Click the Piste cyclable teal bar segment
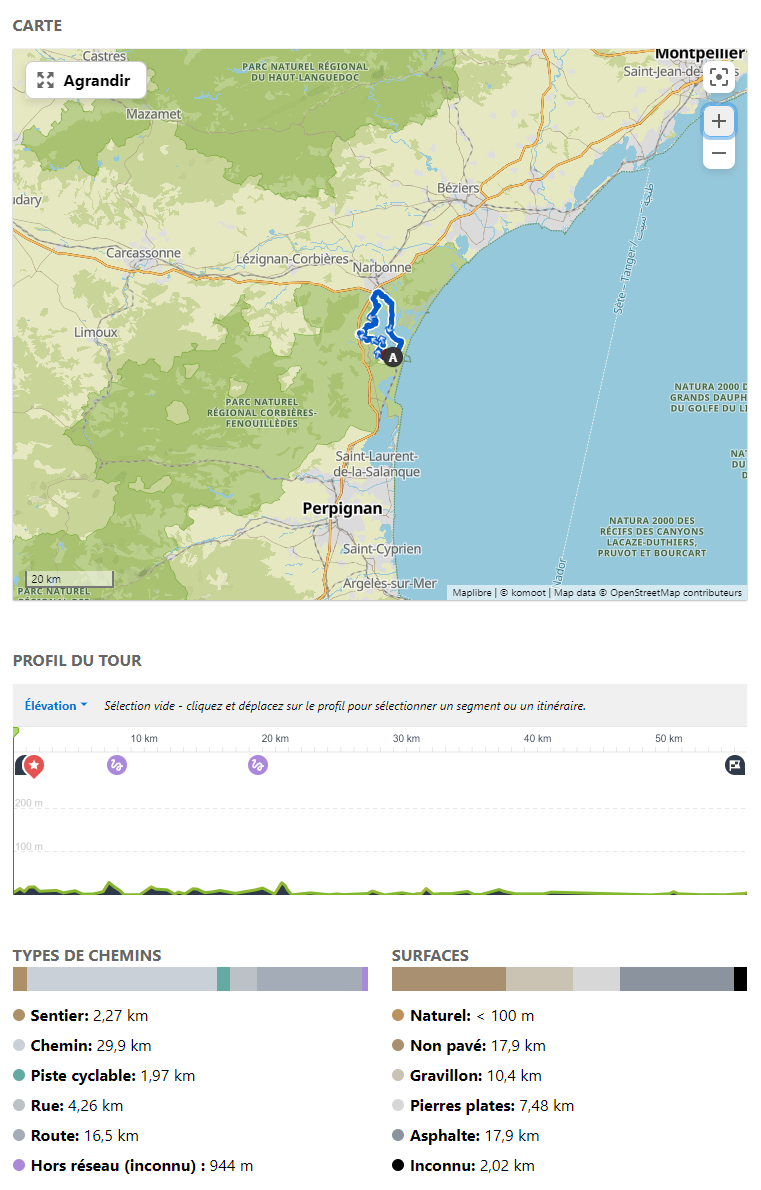This screenshot has height=1190, width=761. [x=223, y=979]
